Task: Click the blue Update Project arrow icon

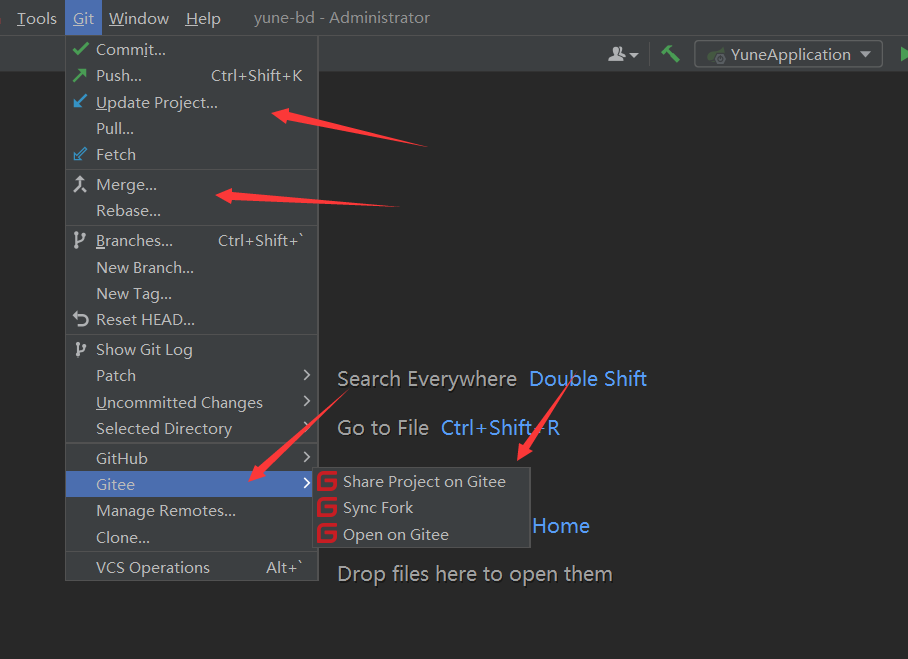Action: [80, 101]
